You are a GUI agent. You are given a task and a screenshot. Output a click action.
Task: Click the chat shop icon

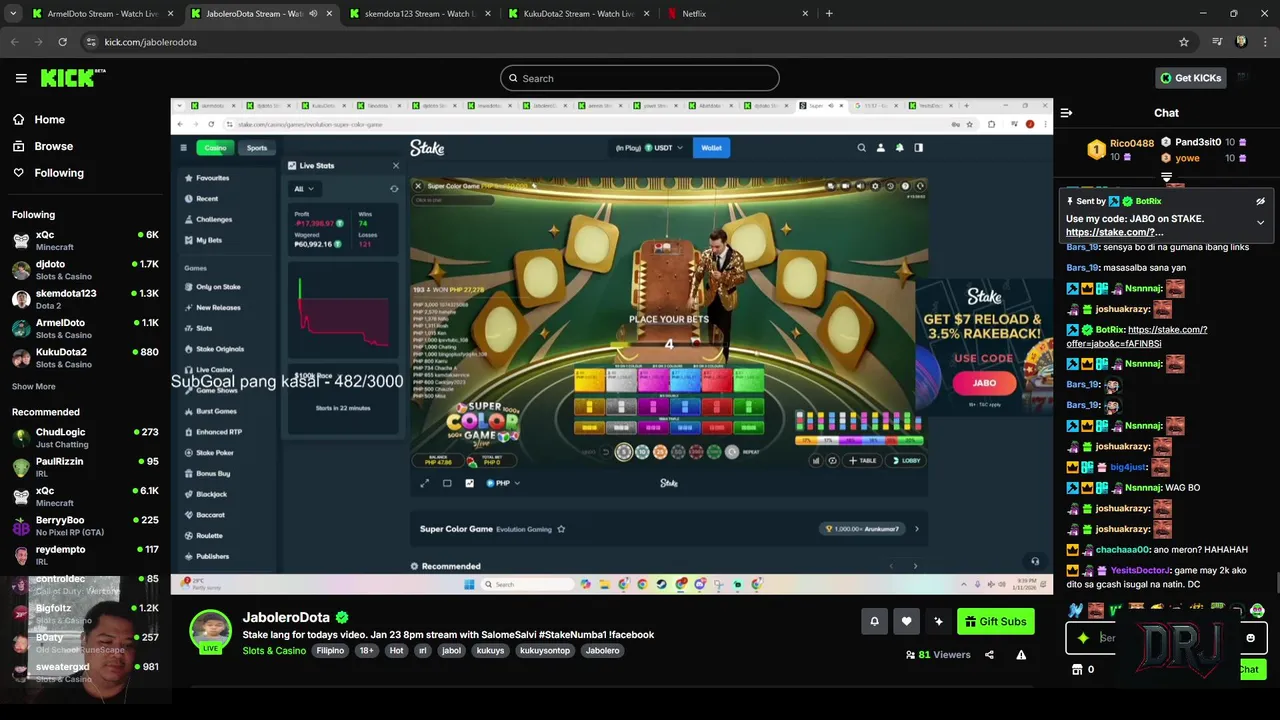(x=1077, y=670)
